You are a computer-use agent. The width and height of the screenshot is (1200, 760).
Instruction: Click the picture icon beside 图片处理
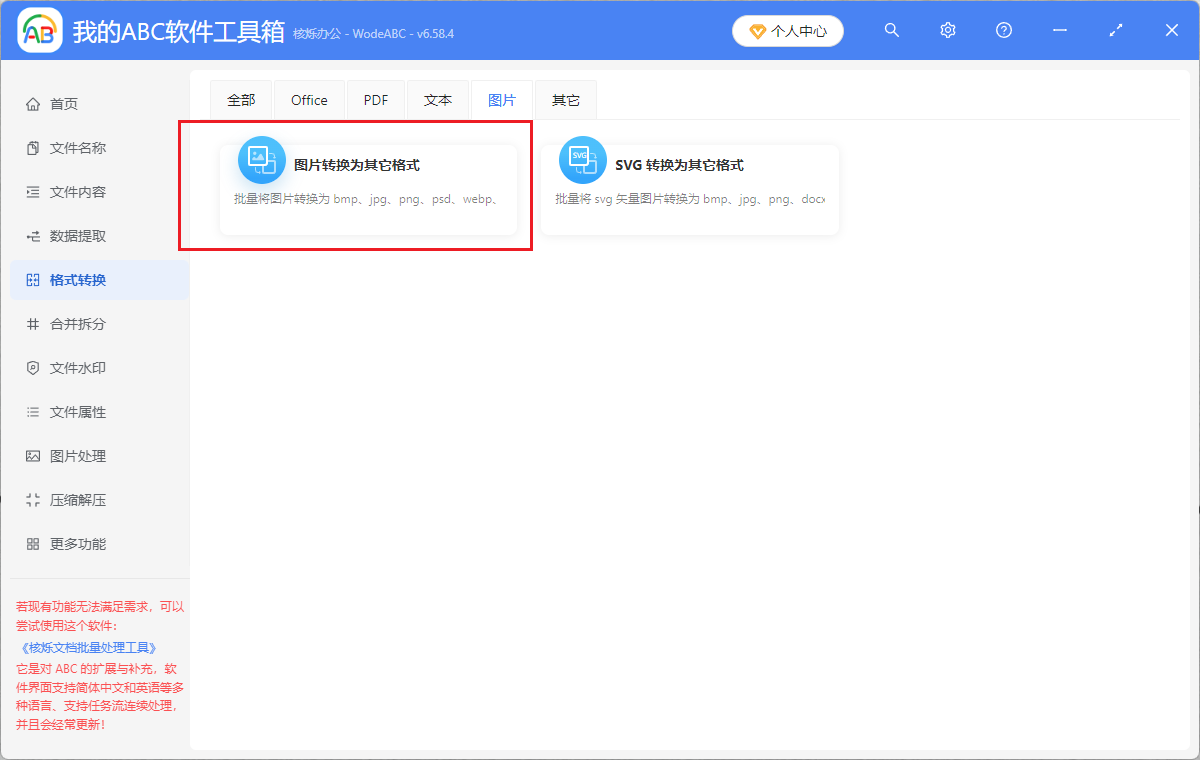(x=33, y=456)
